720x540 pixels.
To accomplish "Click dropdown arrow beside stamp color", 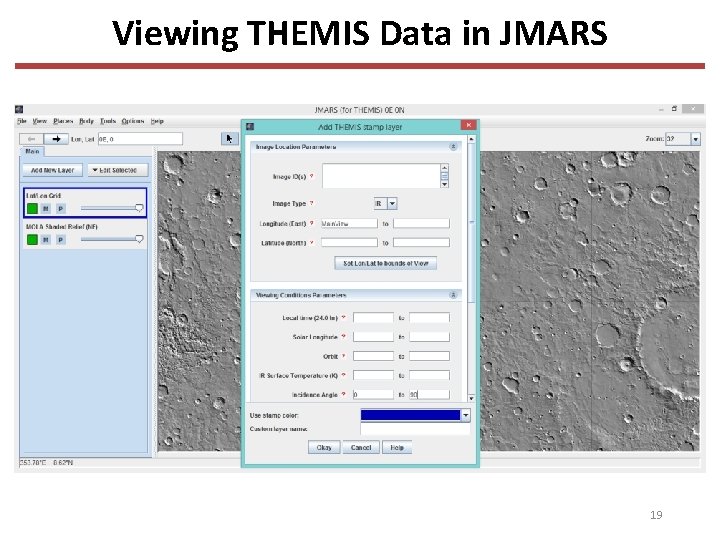I will pyautogui.click(x=465, y=415).
